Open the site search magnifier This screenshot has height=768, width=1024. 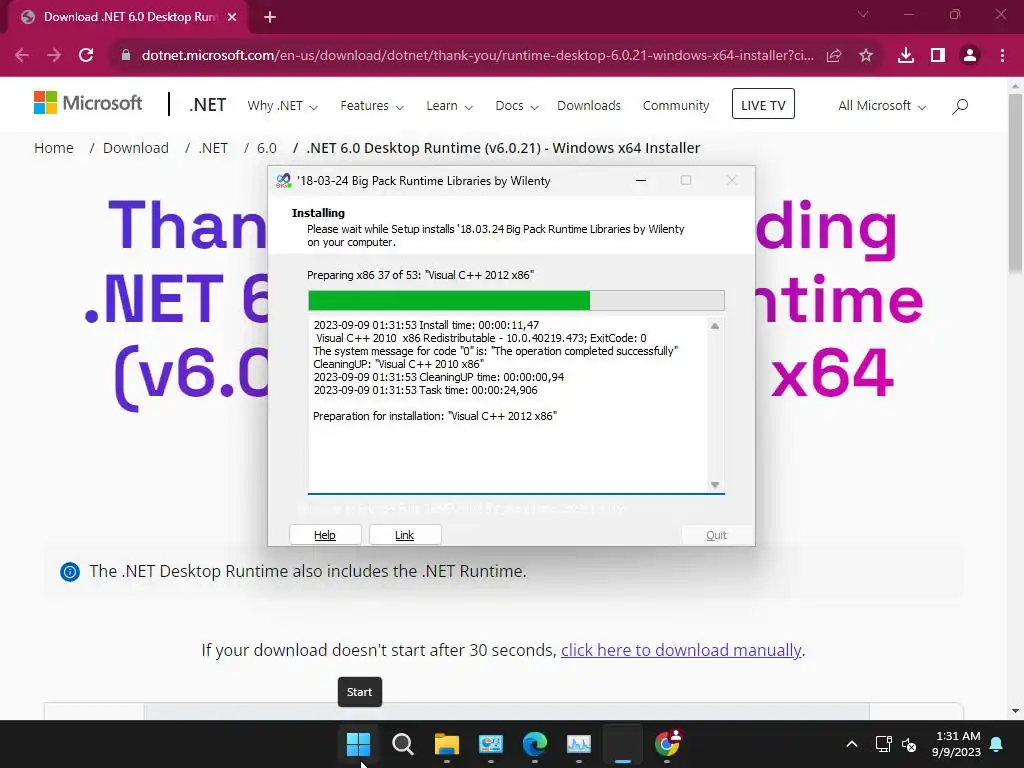[x=959, y=106]
